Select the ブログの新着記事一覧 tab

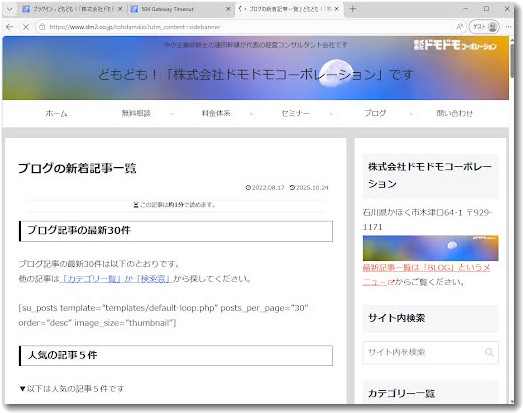point(289,9)
